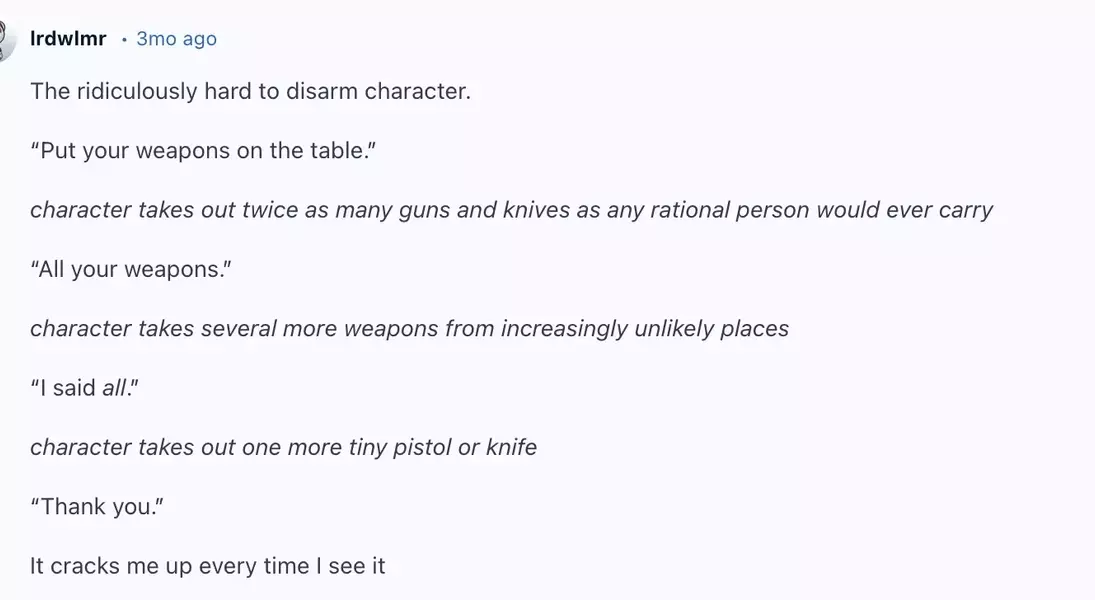
Task: Click the phrase "rational person would ever carry"
Action: point(821,210)
